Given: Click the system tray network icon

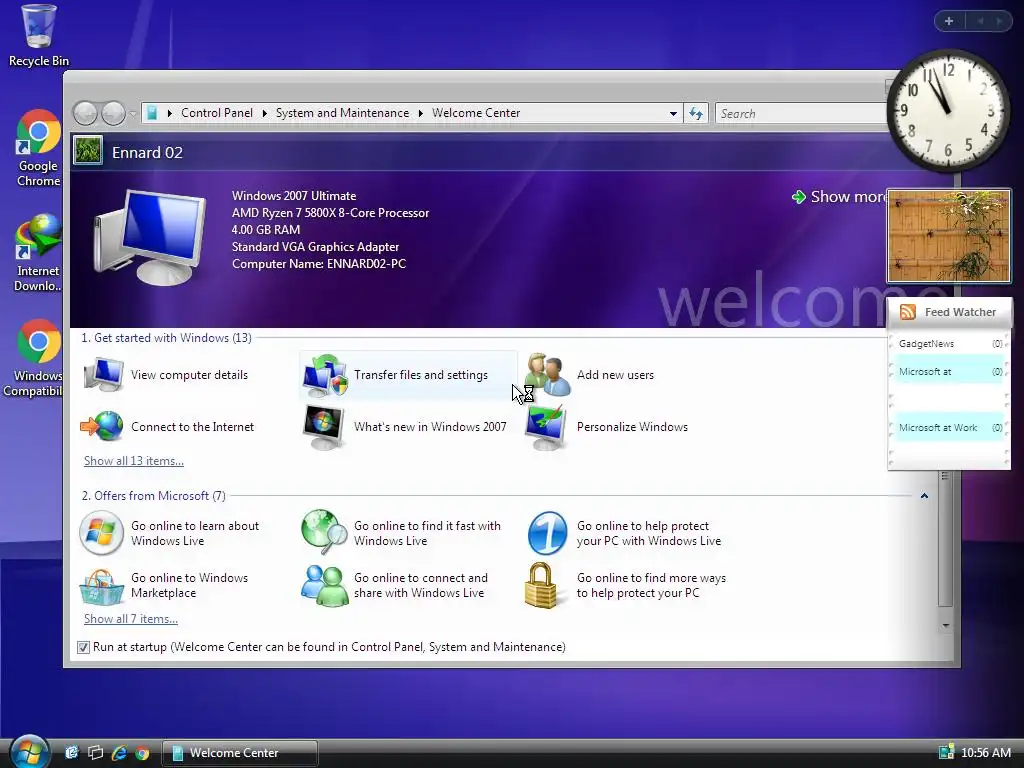Looking at the screenshot, I should click(946, 752).
